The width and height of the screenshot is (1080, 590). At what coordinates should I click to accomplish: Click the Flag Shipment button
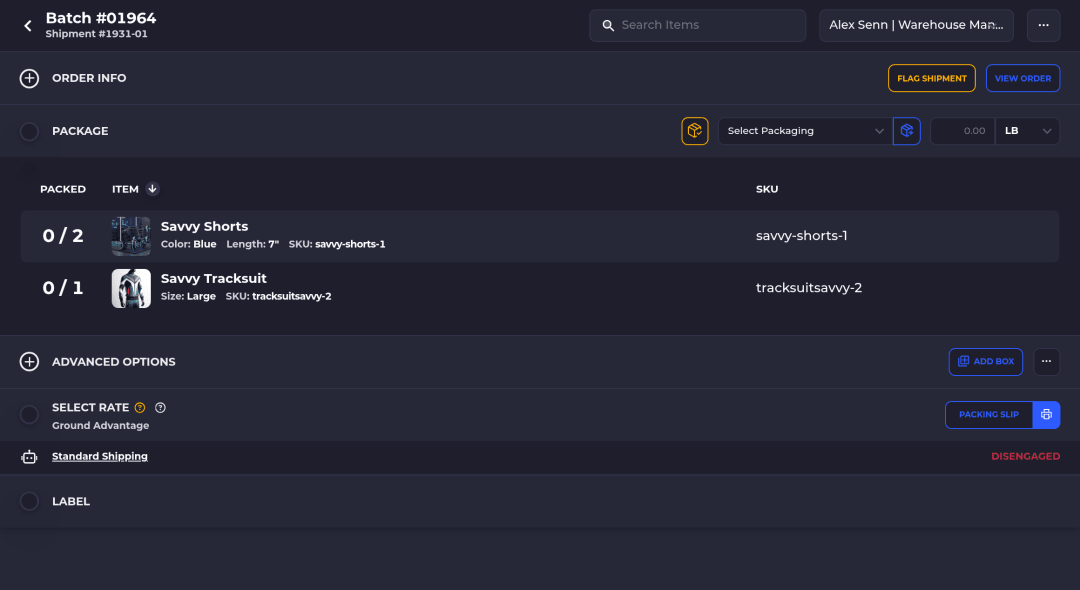coord(931,78)
